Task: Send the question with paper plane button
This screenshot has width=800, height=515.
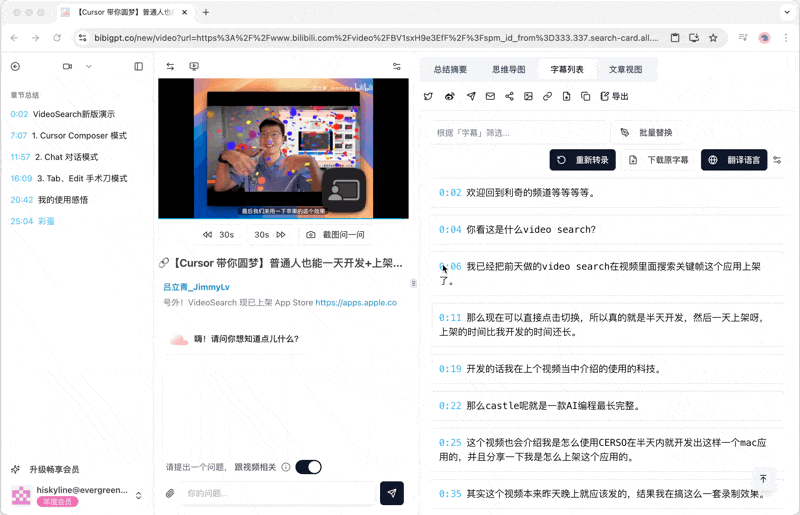Action: (x=392, y=493)
